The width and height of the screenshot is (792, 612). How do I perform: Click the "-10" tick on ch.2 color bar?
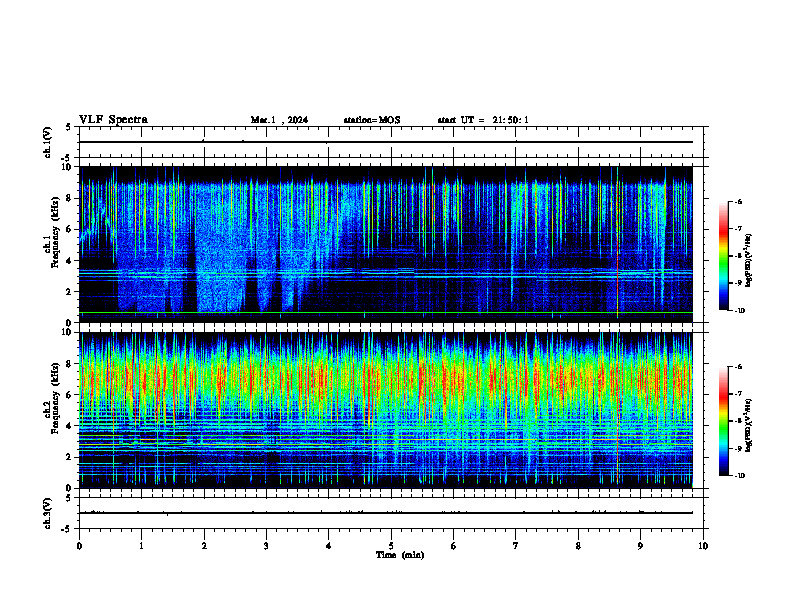click(739, 476)
